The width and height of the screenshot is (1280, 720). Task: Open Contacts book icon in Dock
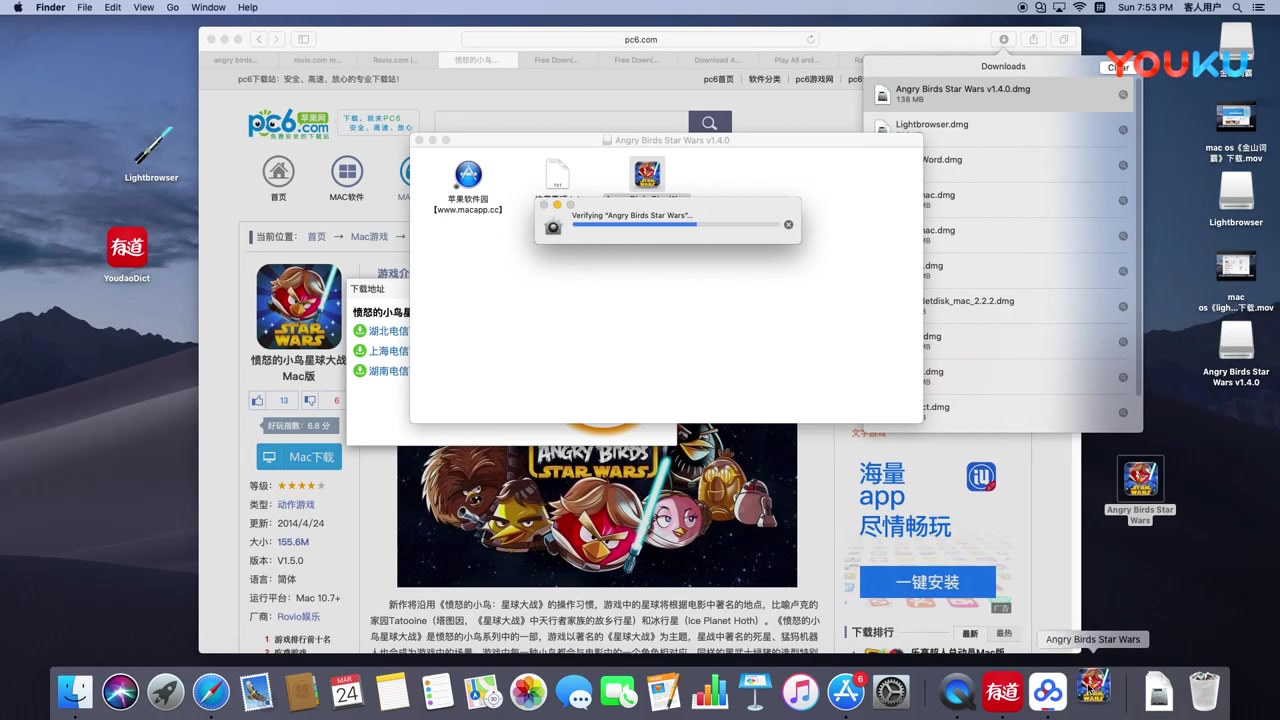coord(301,692)
